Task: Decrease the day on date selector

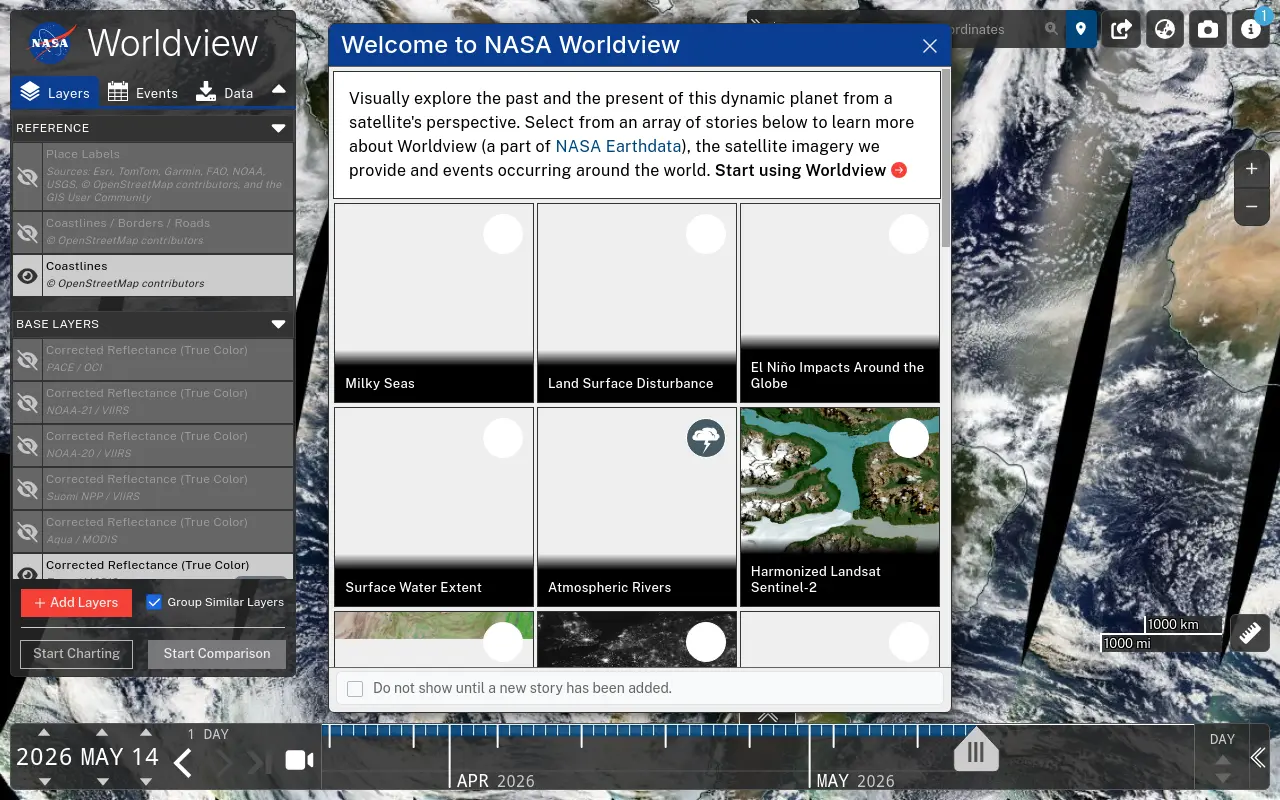Action: point(146,781)
